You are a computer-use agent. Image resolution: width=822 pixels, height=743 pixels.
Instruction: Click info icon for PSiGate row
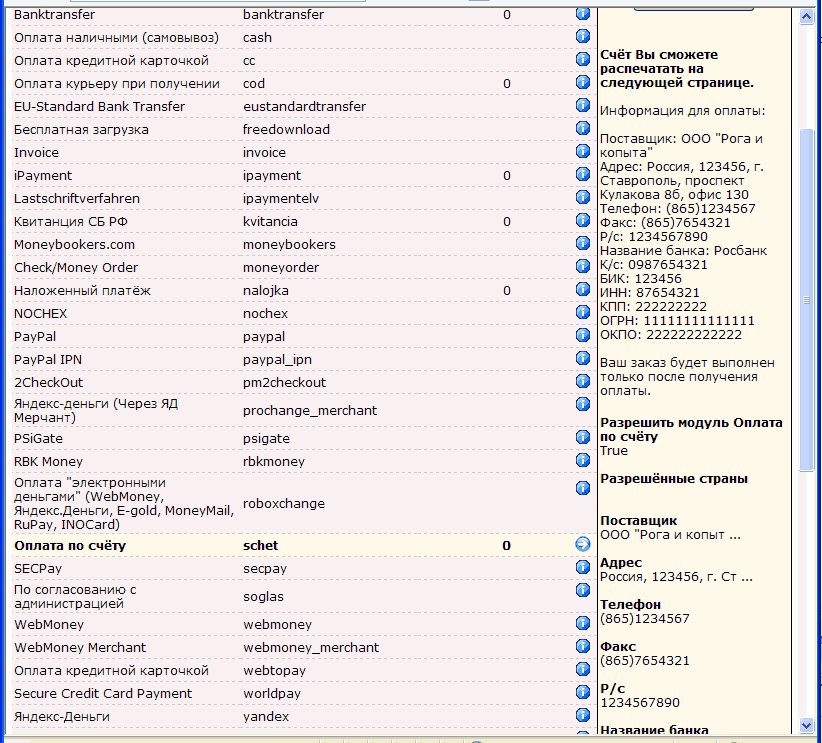click(582, 437)
